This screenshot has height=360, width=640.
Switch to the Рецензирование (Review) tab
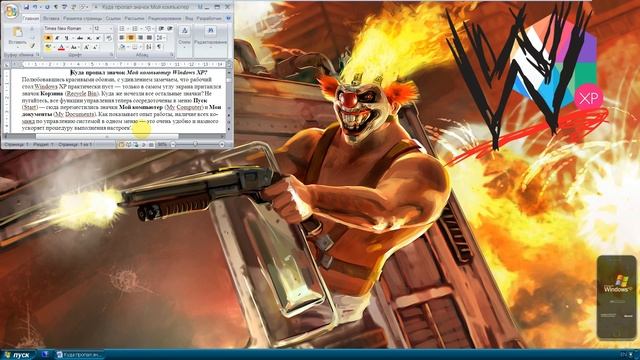[164, 18]
